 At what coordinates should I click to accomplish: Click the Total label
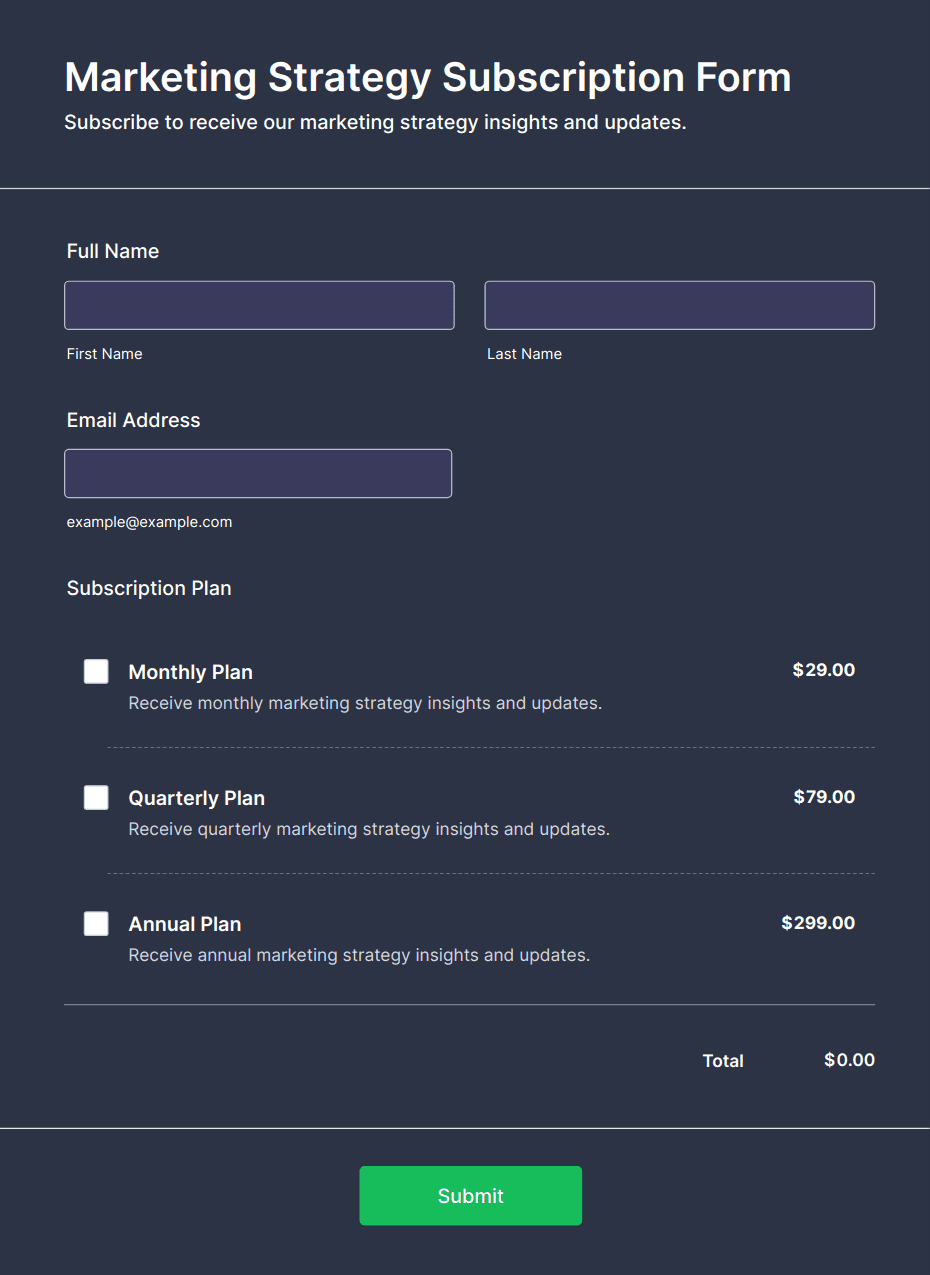pos(723,1061)
